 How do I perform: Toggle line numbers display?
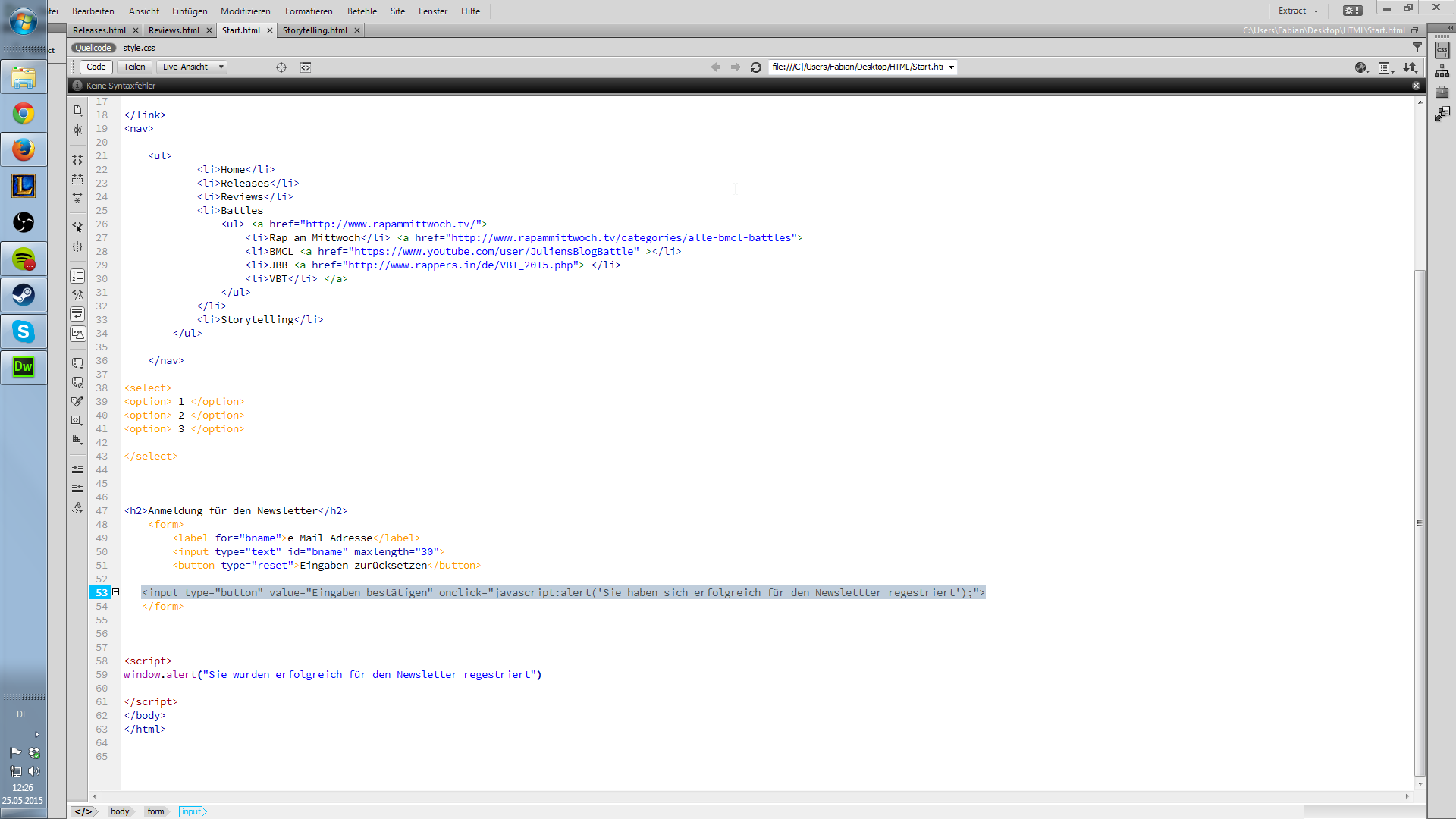pyautogui.click(x=77, y=276)
